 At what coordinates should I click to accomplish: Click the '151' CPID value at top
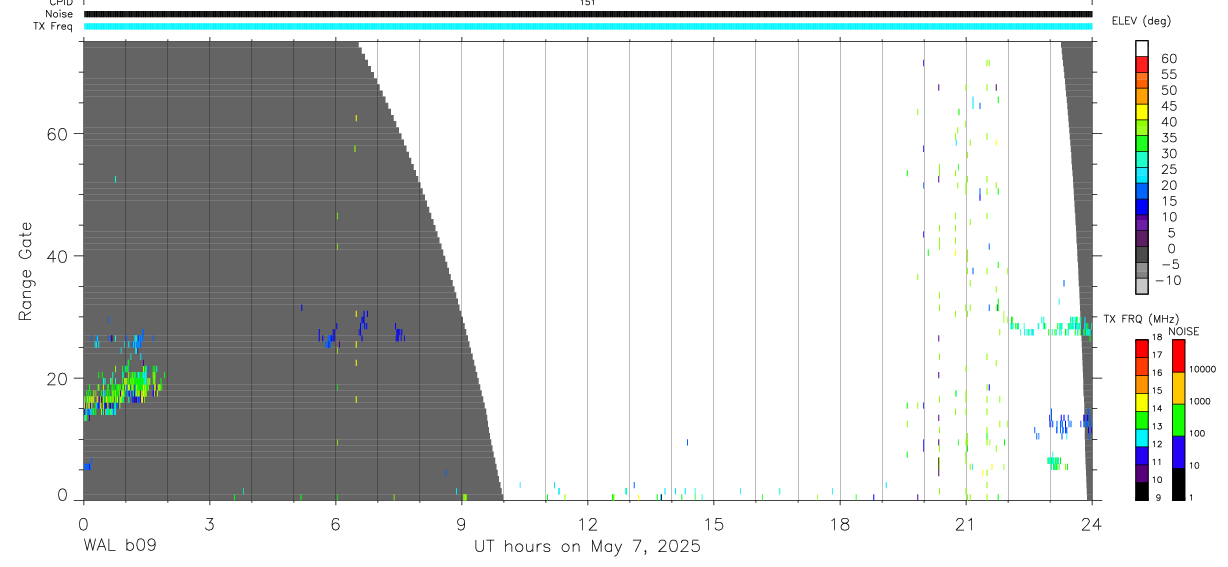click(x=587, y=4)
